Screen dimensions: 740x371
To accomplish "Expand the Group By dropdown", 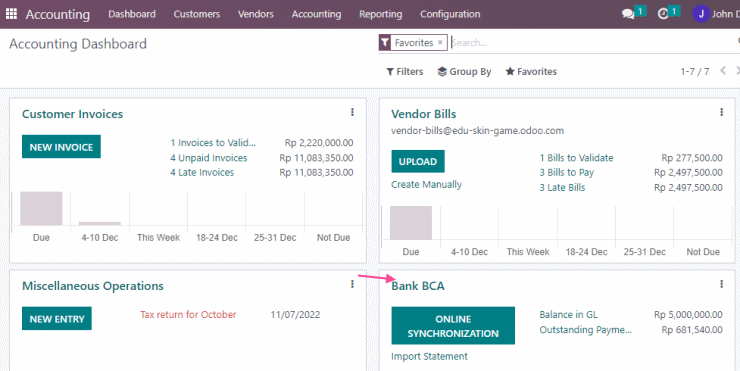I will pos(464,72).
